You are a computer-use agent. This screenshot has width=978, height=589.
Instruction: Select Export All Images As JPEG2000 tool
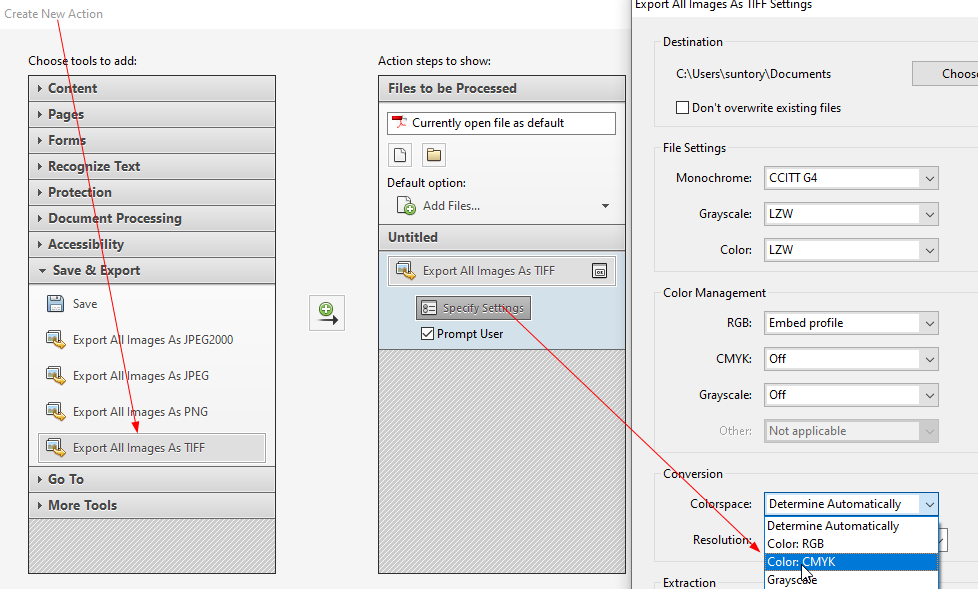click(x=152, y=340)
